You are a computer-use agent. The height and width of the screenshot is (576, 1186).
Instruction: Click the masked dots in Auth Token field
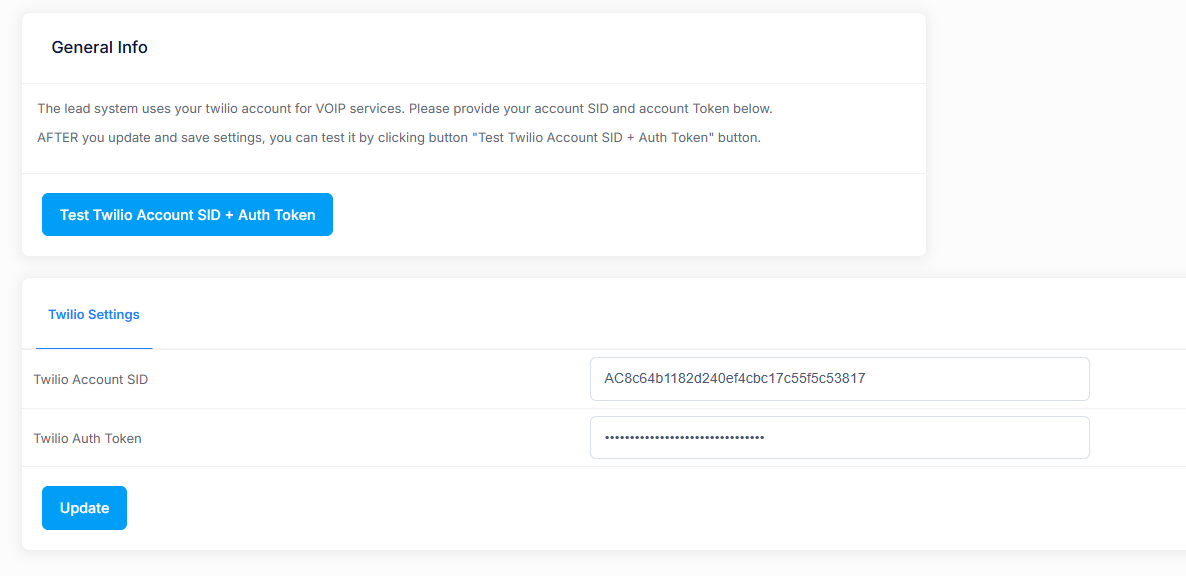(x=684, y=438)
